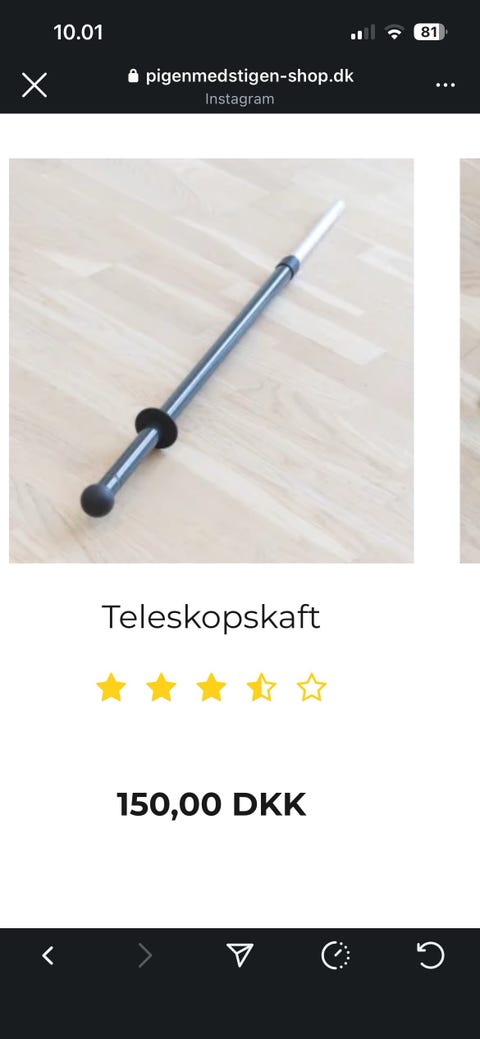Tap the first yellow rating star

click(111, 687)
